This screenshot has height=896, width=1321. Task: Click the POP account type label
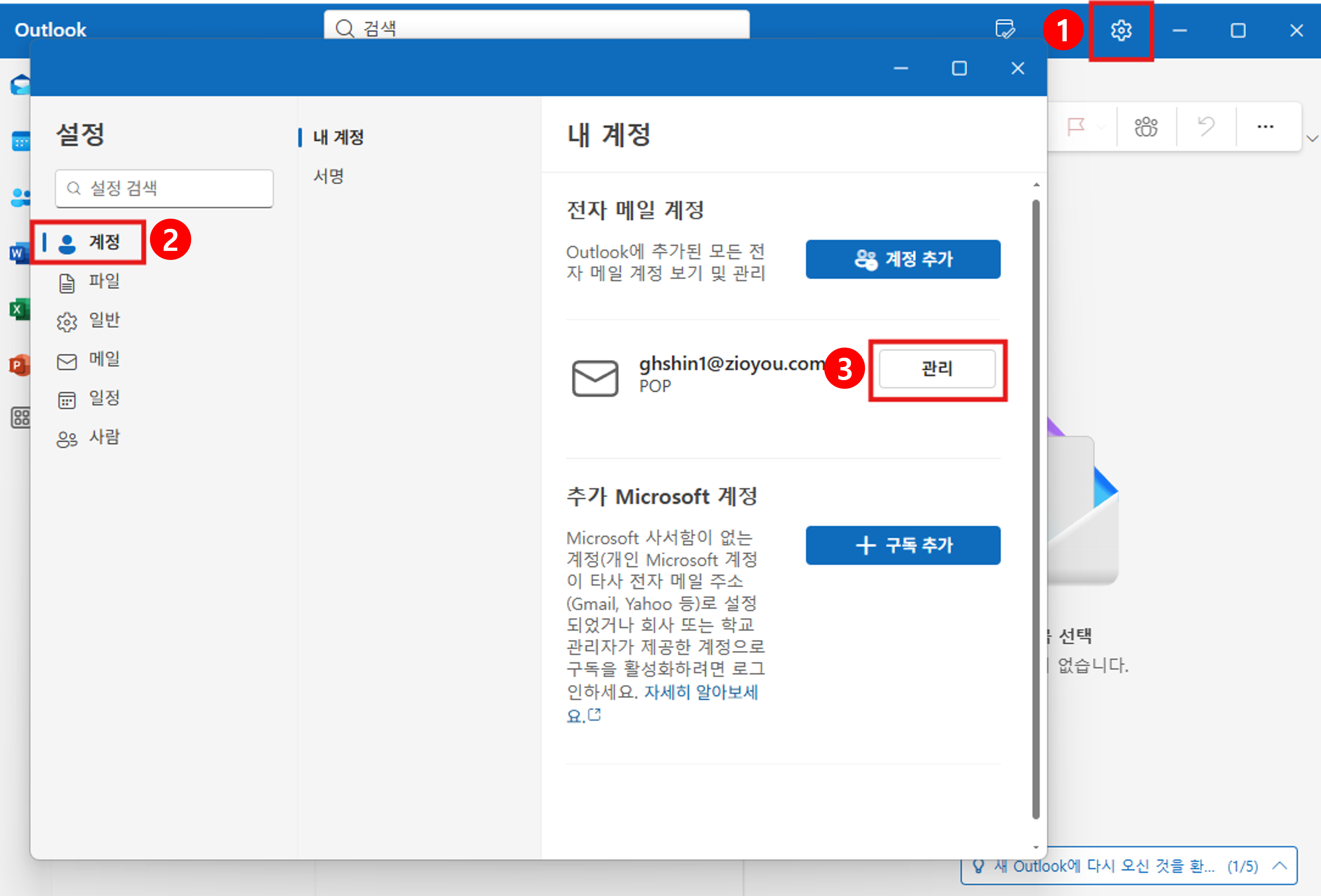point(655,386)
